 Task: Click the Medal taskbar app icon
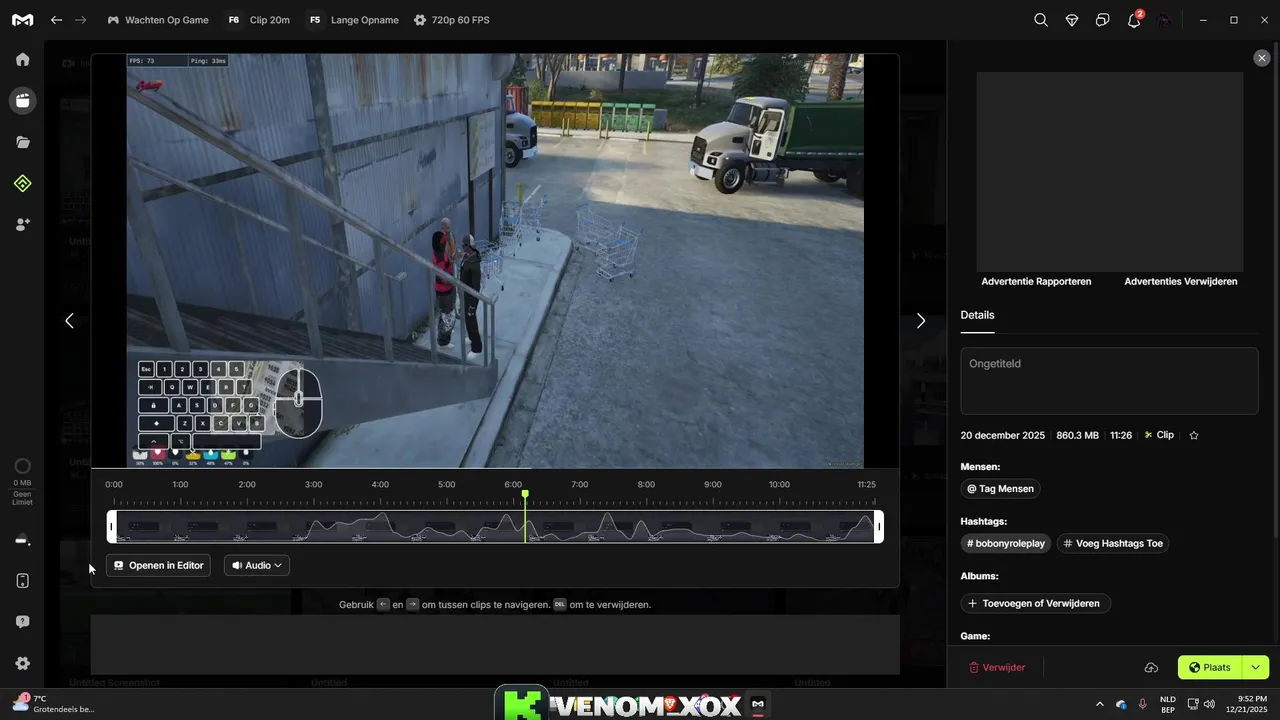pos(757,704)
